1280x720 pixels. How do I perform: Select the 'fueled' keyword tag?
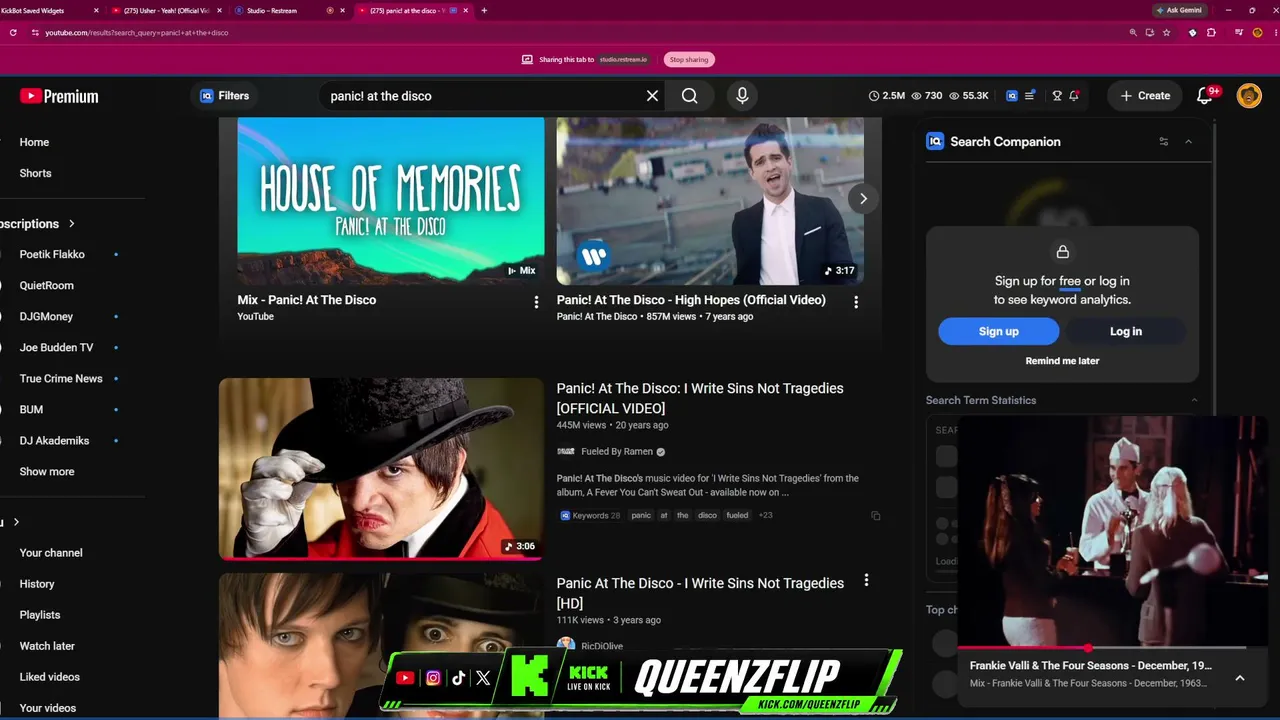[x=737, y=516]
